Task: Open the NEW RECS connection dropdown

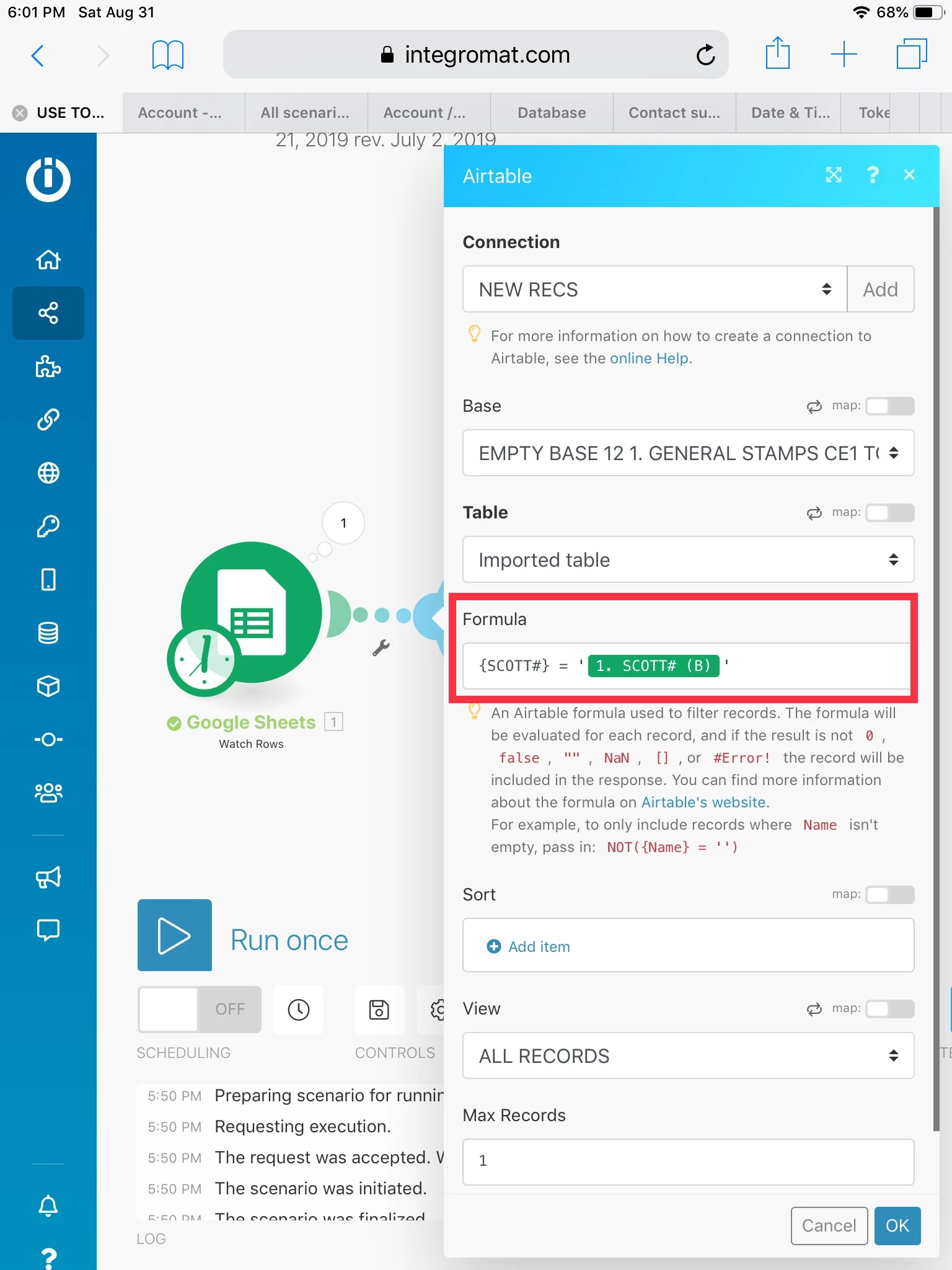Action: point(654,289)
